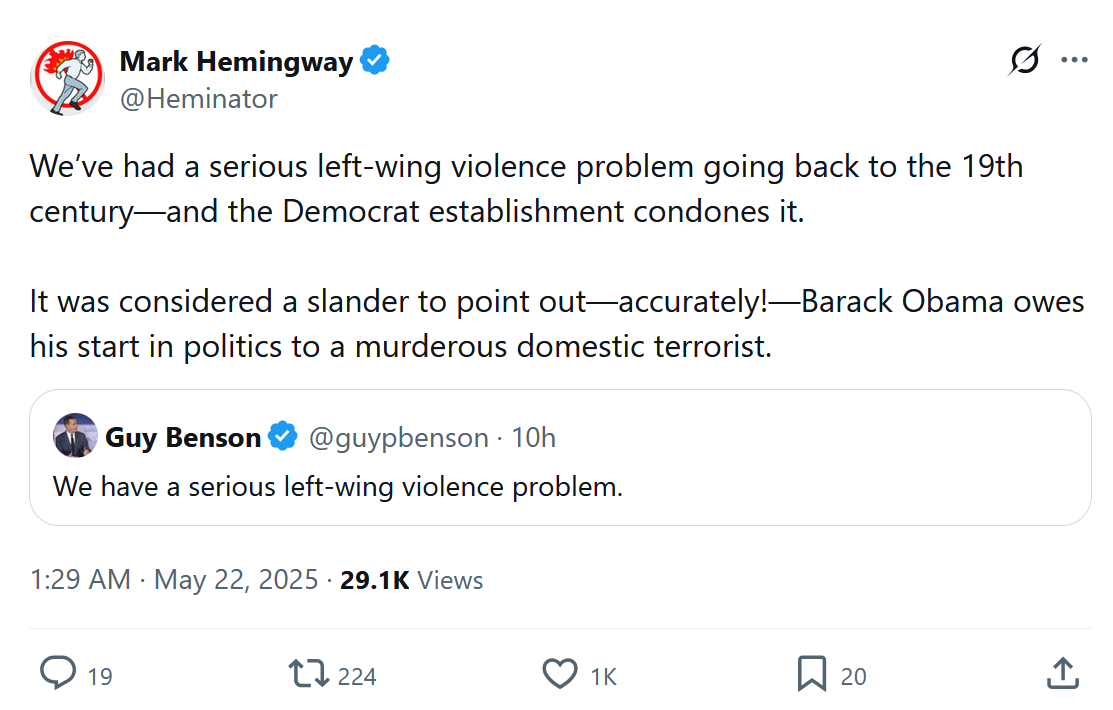The image size is (1113, 710).
Task: Click the 1:29 AM · May 22, 2025 timestamp
Action: pyautogui.click(x=174, y=580)
